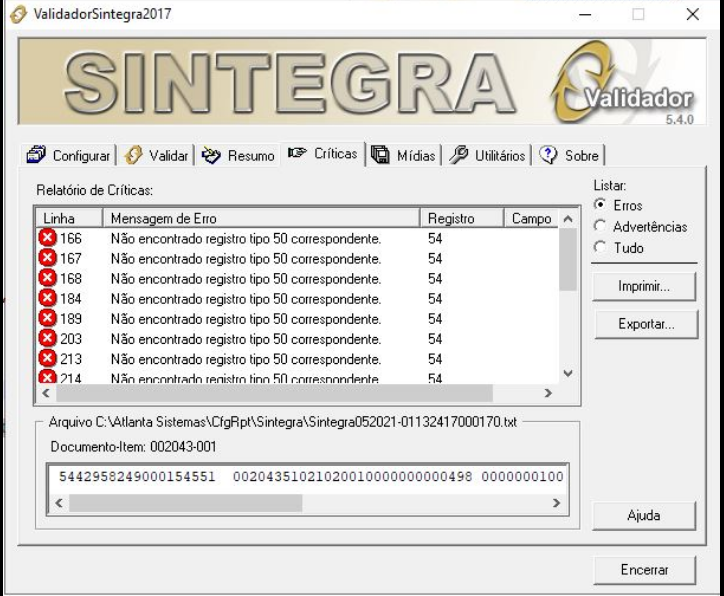Click the Validar tab chain icon
The height and width of the screenshot is (596, 724).
click(133, 155)
